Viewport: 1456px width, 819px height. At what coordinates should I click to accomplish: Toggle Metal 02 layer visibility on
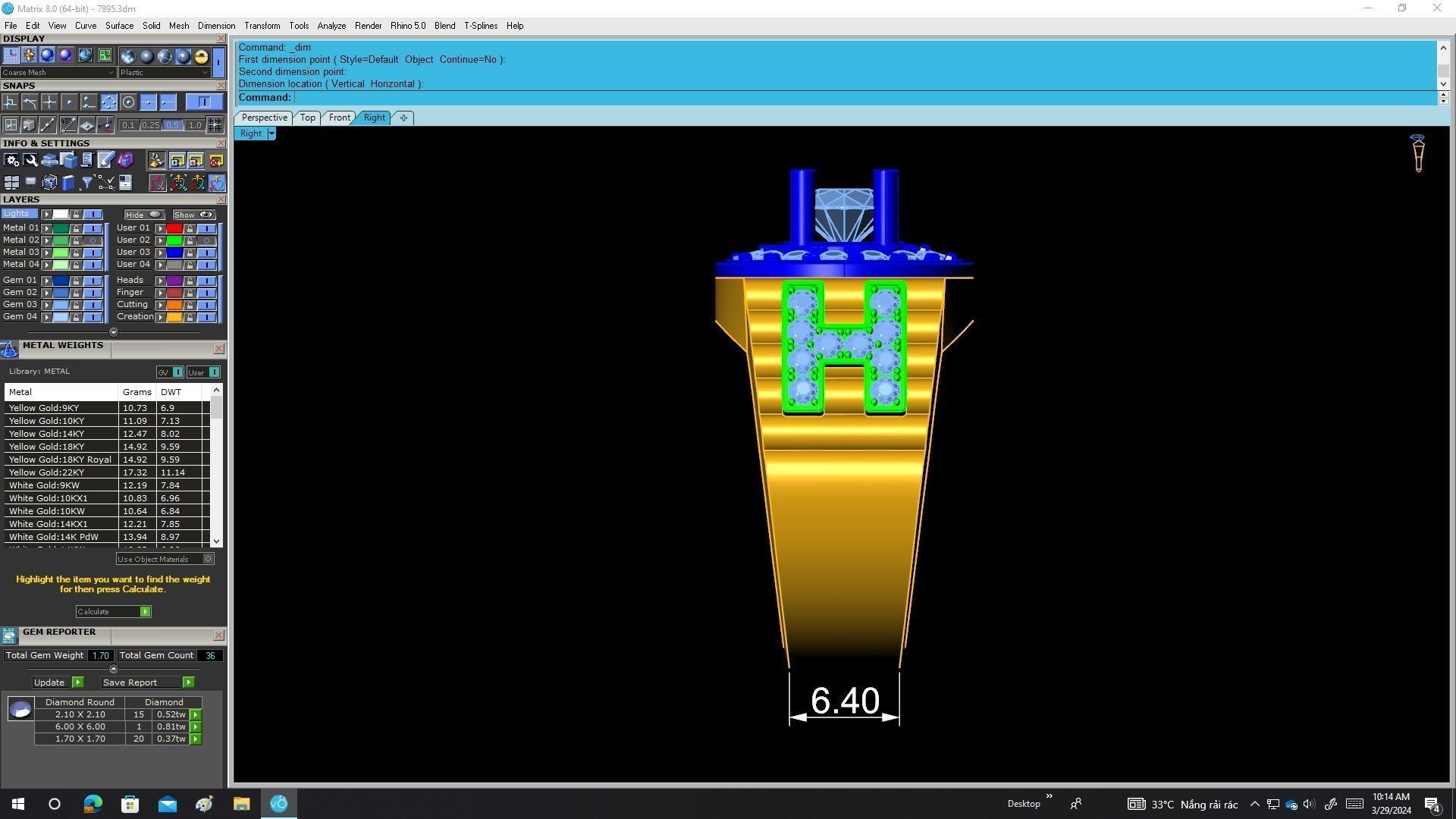tap(93, 240)
